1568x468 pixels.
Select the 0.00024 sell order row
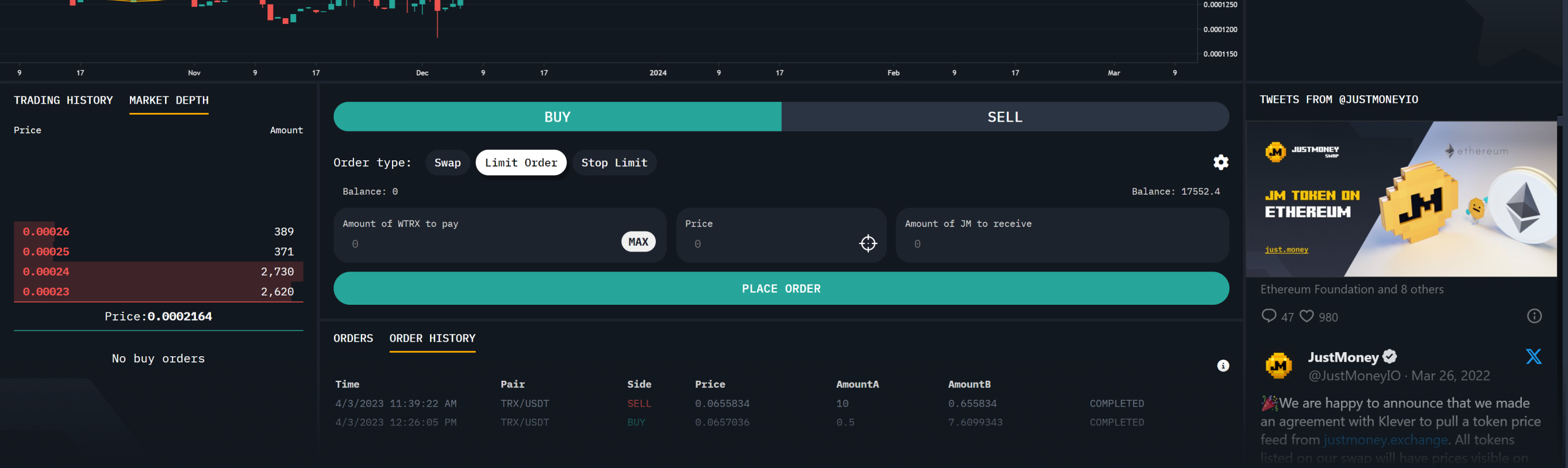[x=158, y=272]
